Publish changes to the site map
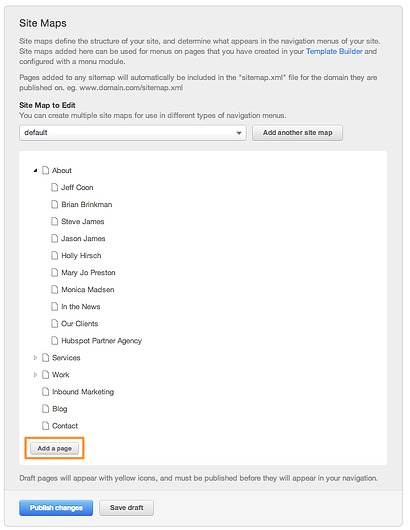410x530 pixels. click(x=56, y=508)
